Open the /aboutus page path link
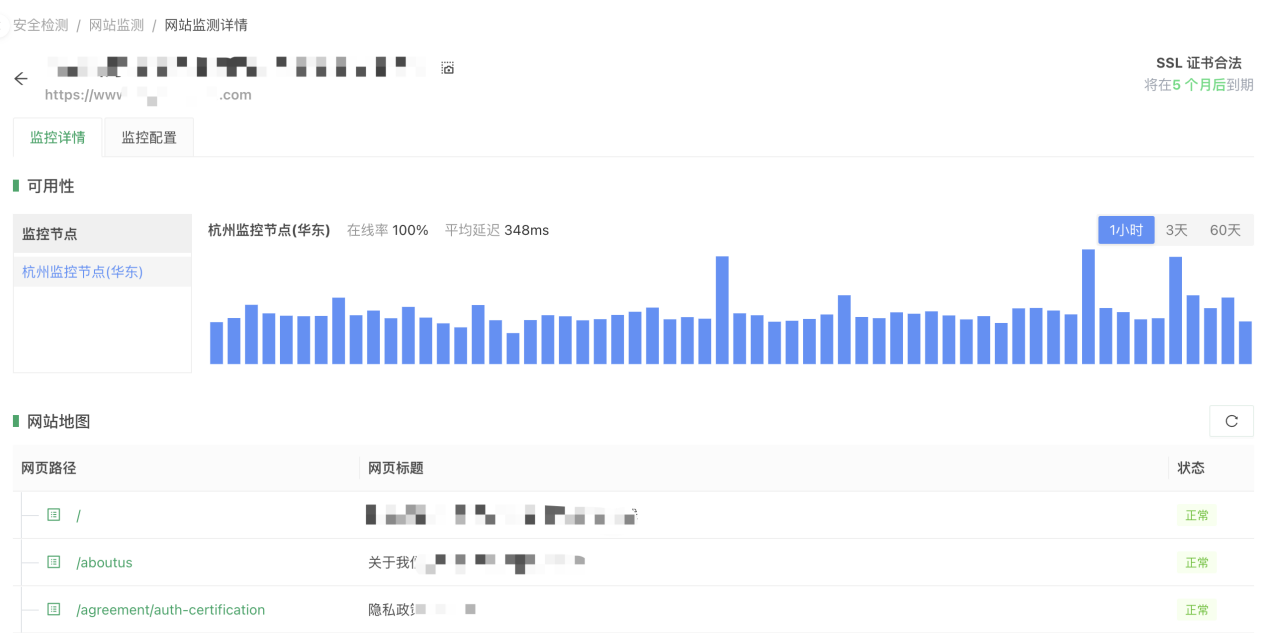 pos(104,563)
